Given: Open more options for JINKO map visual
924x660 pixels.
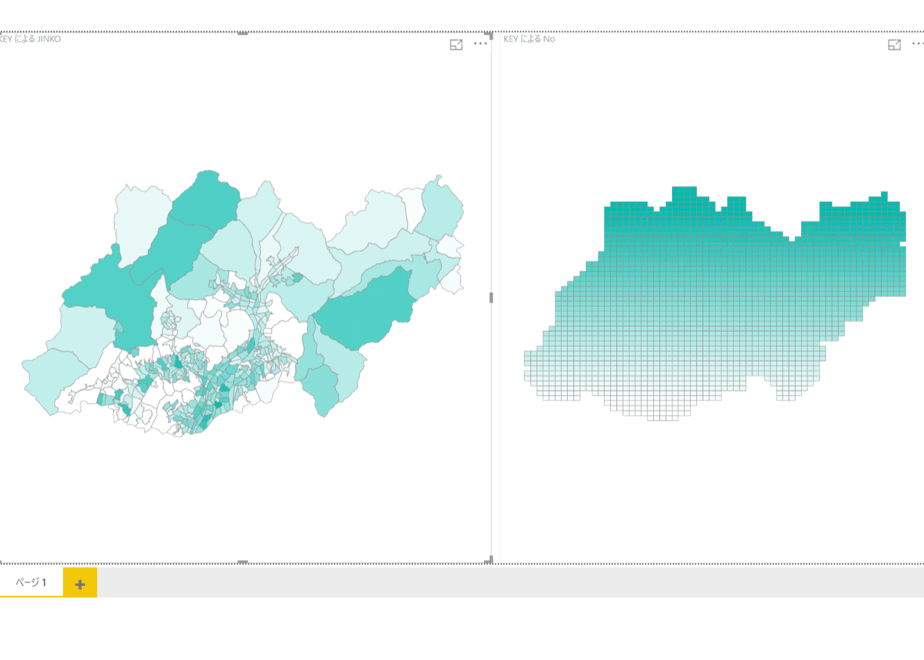Looking at the screenshot, I should 480,44.
